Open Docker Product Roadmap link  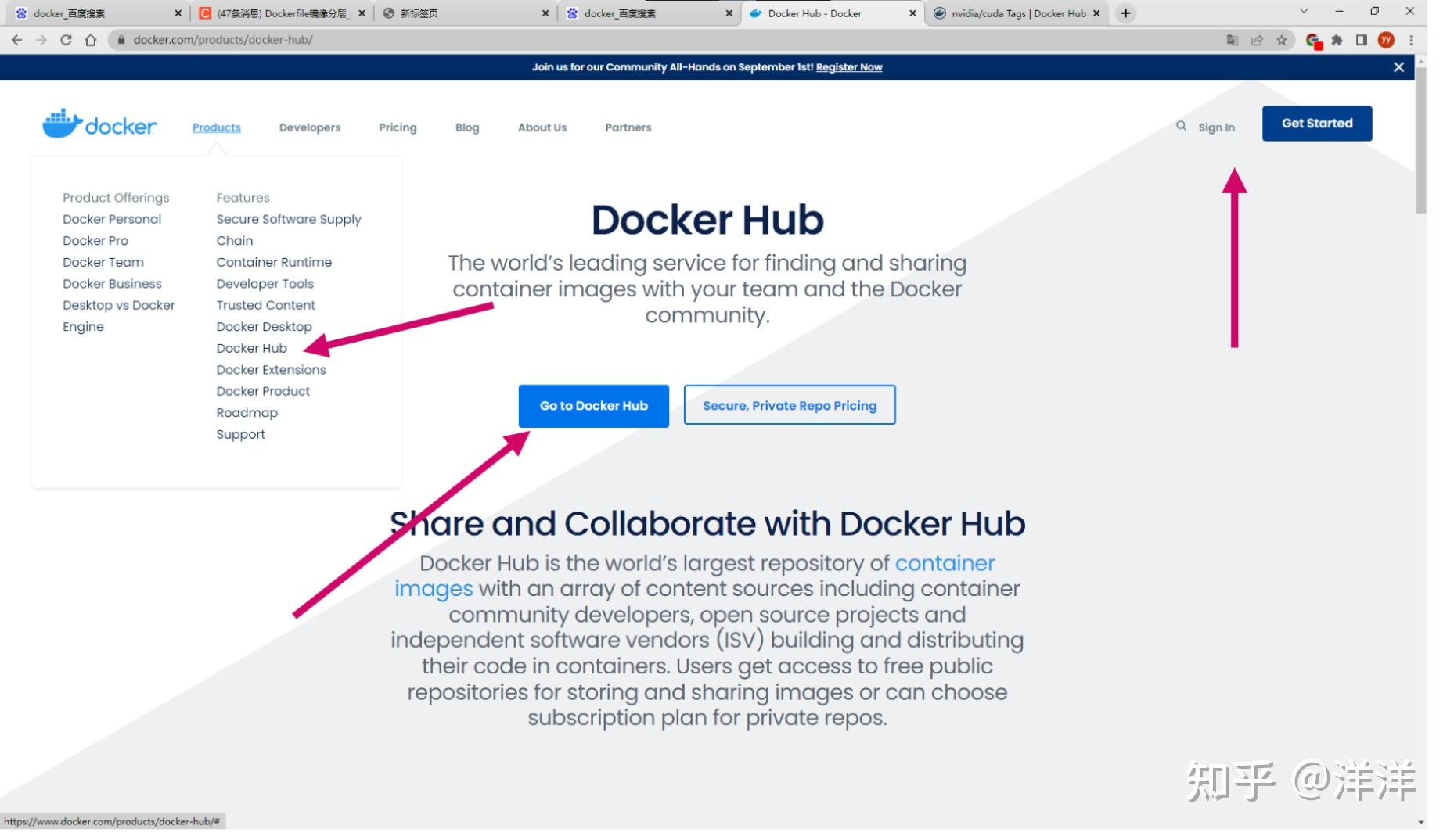(263, 402)
